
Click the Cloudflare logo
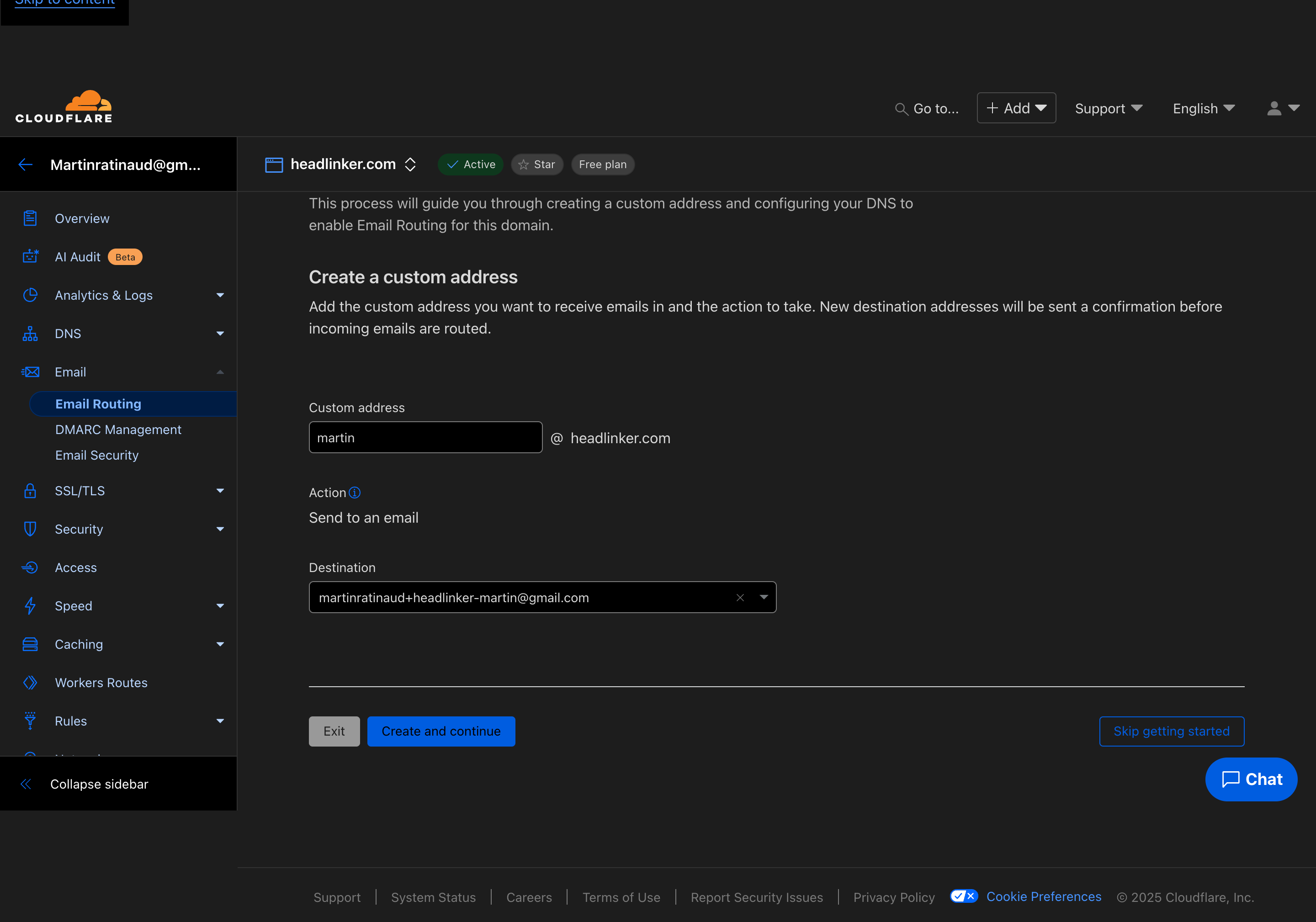[64, 106]
